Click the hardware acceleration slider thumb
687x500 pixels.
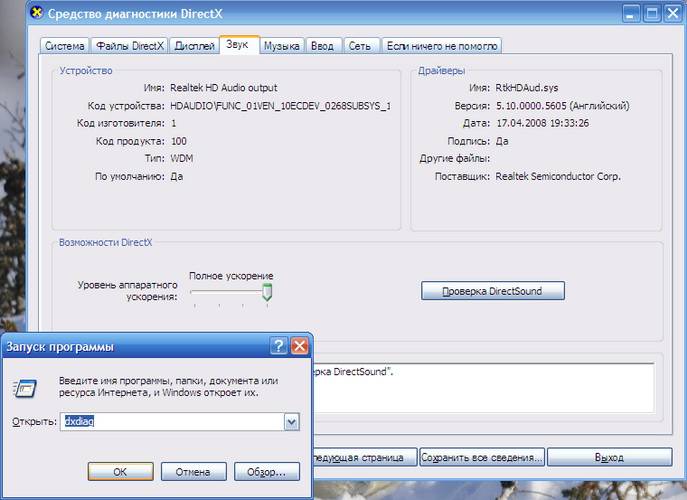pos(267,292)
